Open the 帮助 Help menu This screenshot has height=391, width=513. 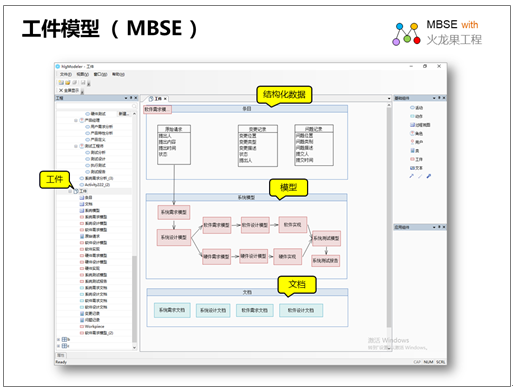pos(118,74)
